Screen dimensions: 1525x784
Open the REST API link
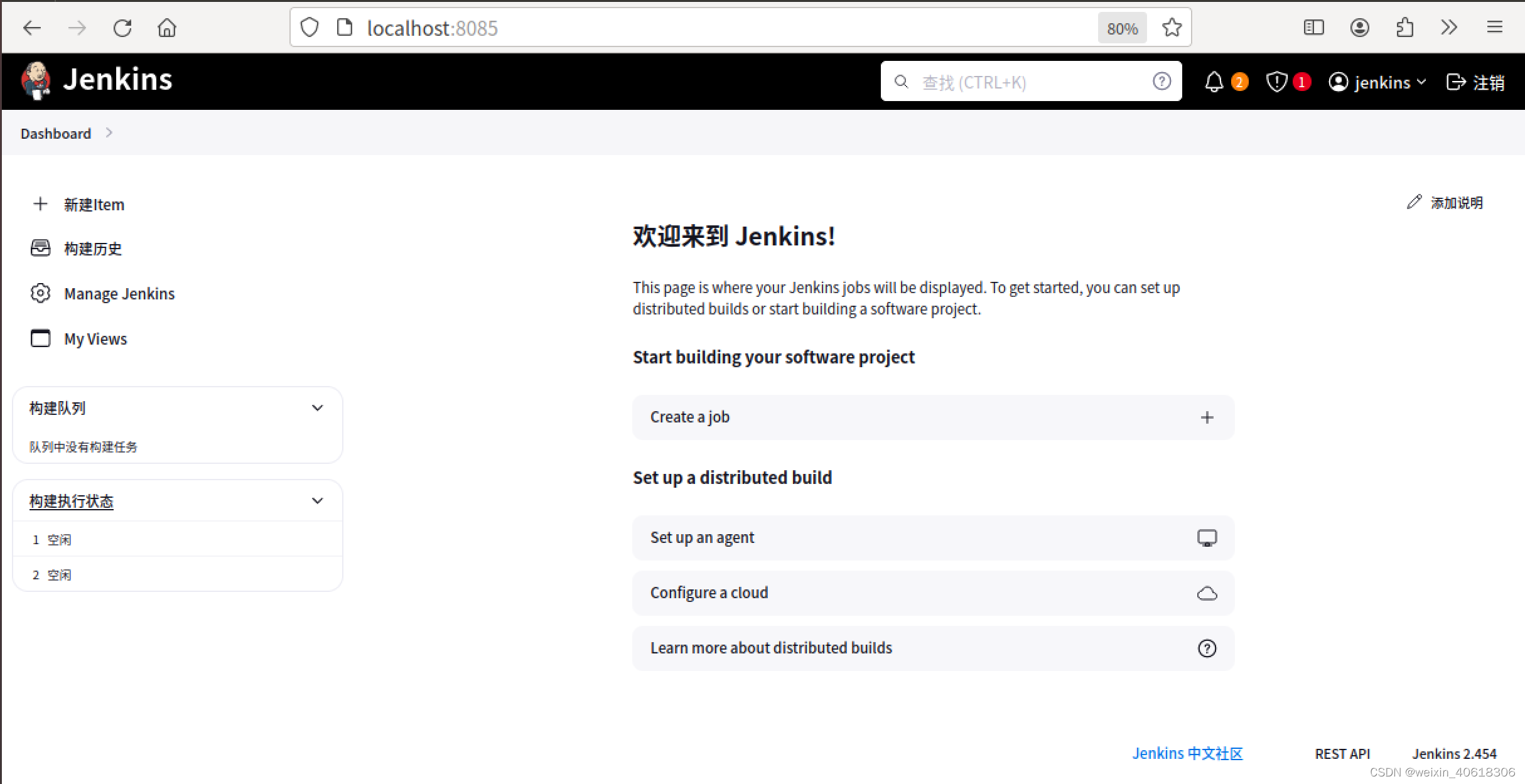tap(1342, 754)
